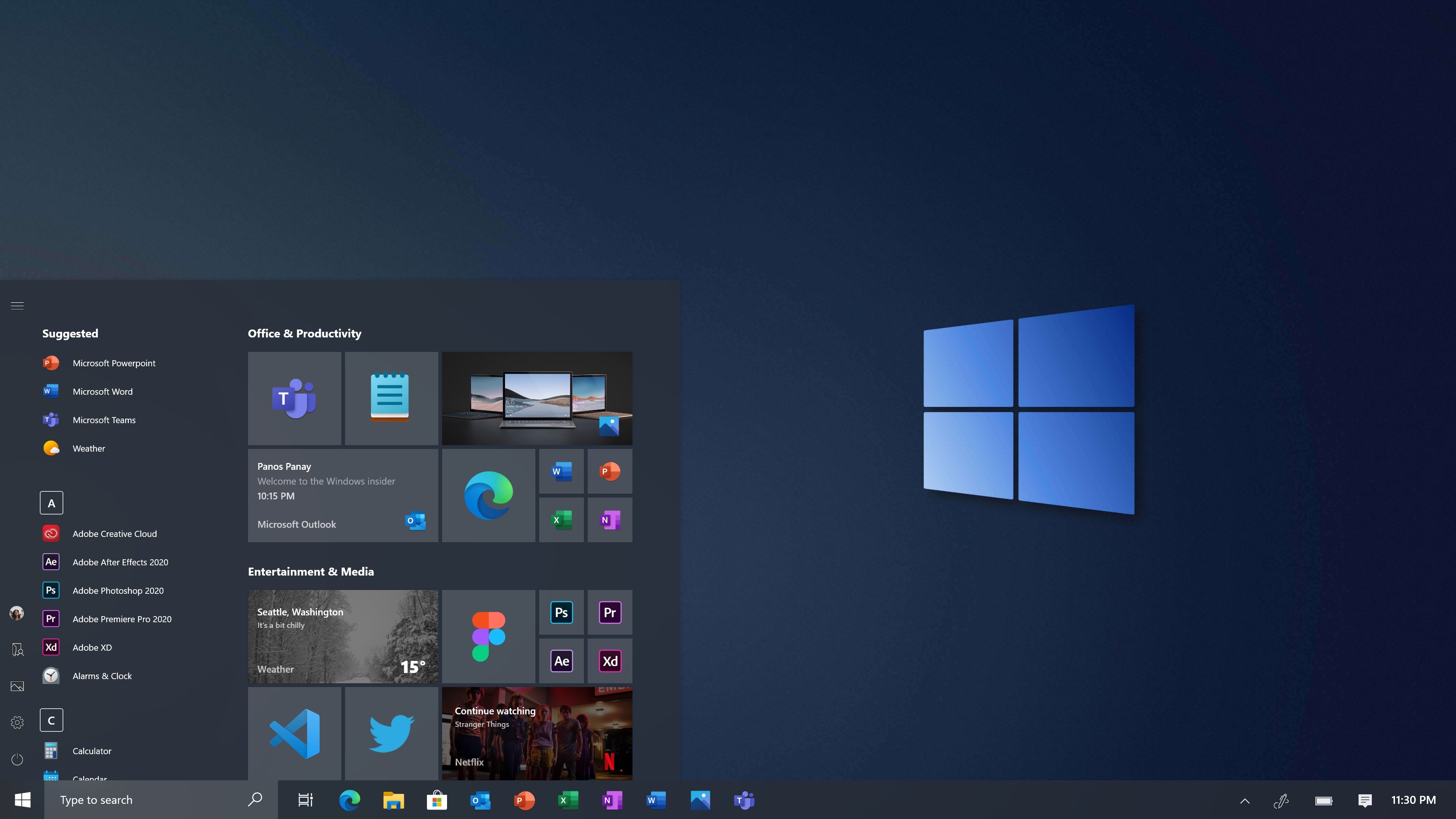Open the small OneNote tile

click(x=610, y=520)
